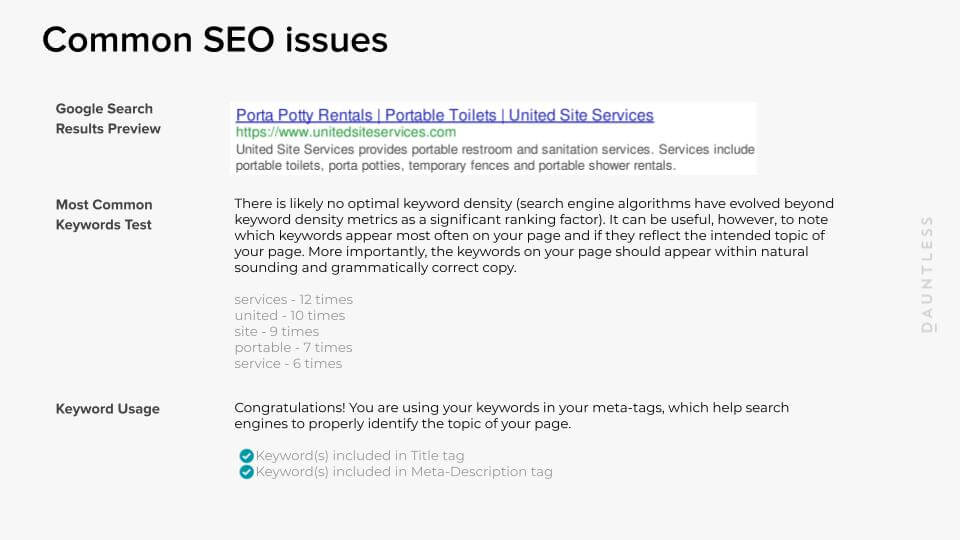This screenshot has height=540, width=960.
Task: Click the search result description snippet
Action: pos(495,158)
